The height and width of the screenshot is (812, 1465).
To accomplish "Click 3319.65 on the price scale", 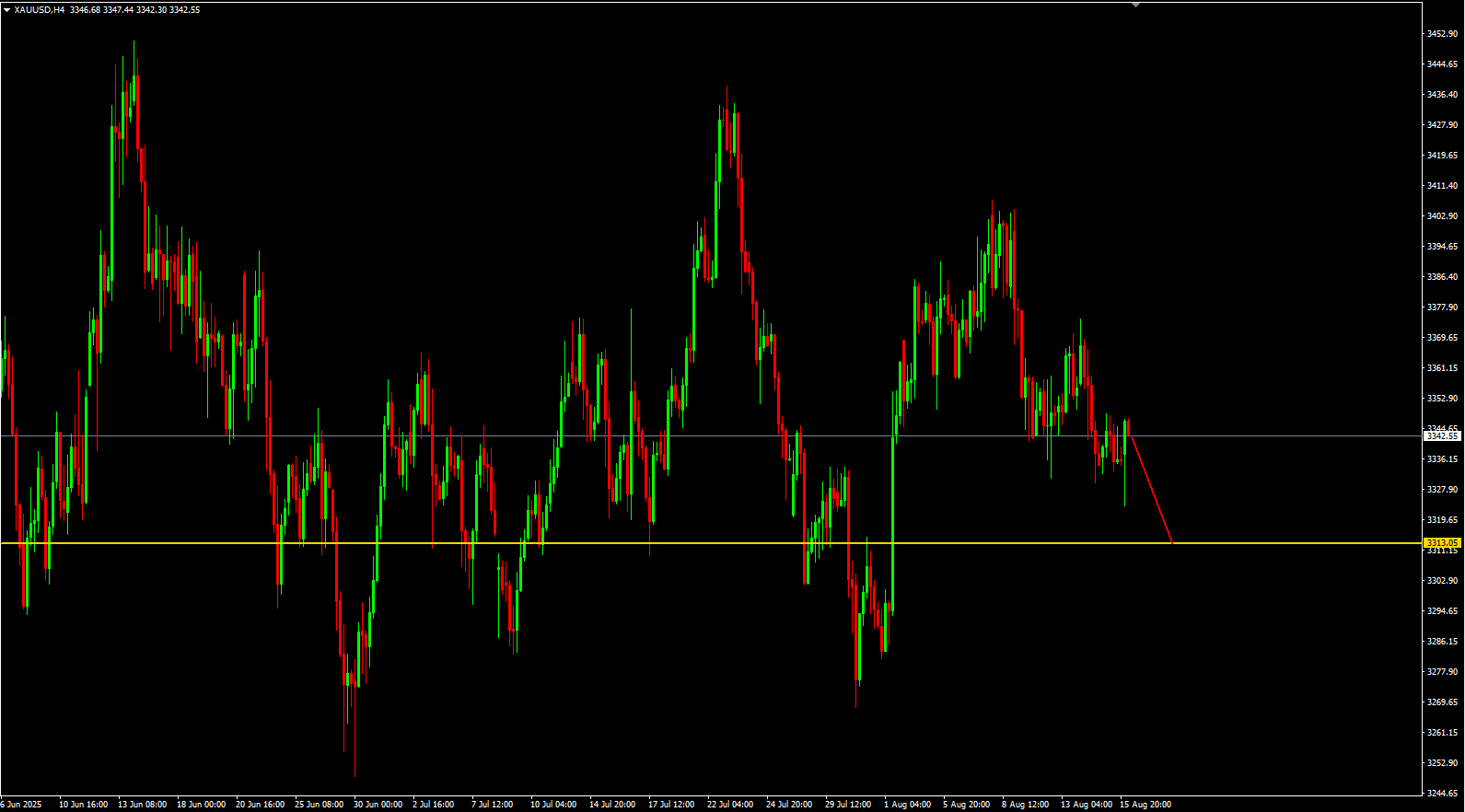I will click(1442, 520).
